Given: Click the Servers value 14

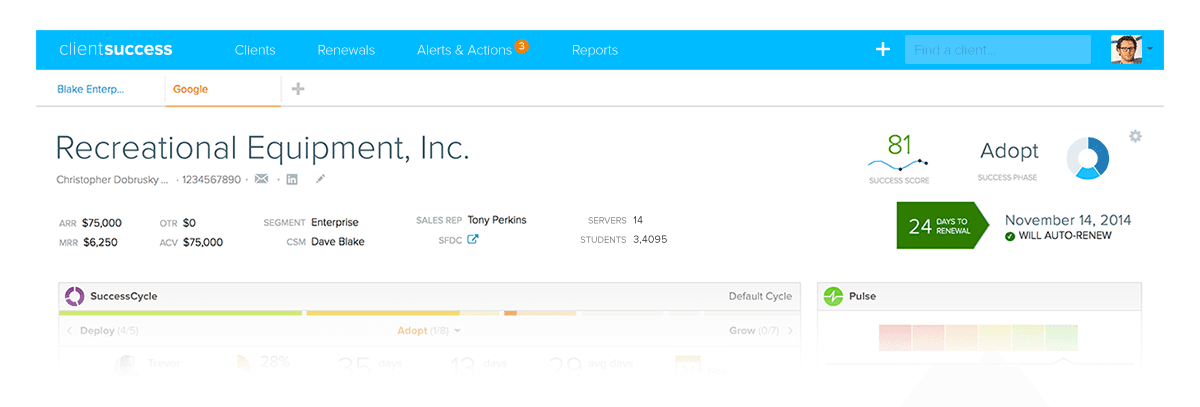Looking at the screenshot, I should tap(638, 220).
